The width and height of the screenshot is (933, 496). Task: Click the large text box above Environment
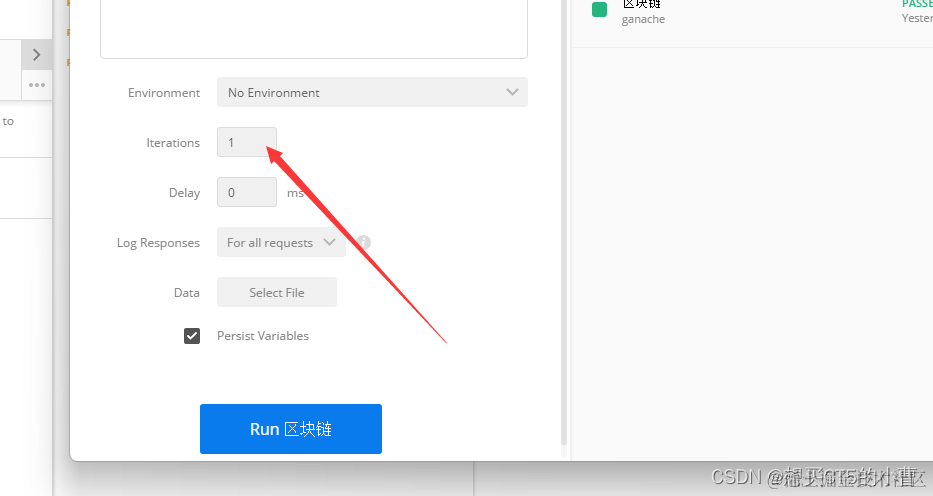[x=314, y=29]
